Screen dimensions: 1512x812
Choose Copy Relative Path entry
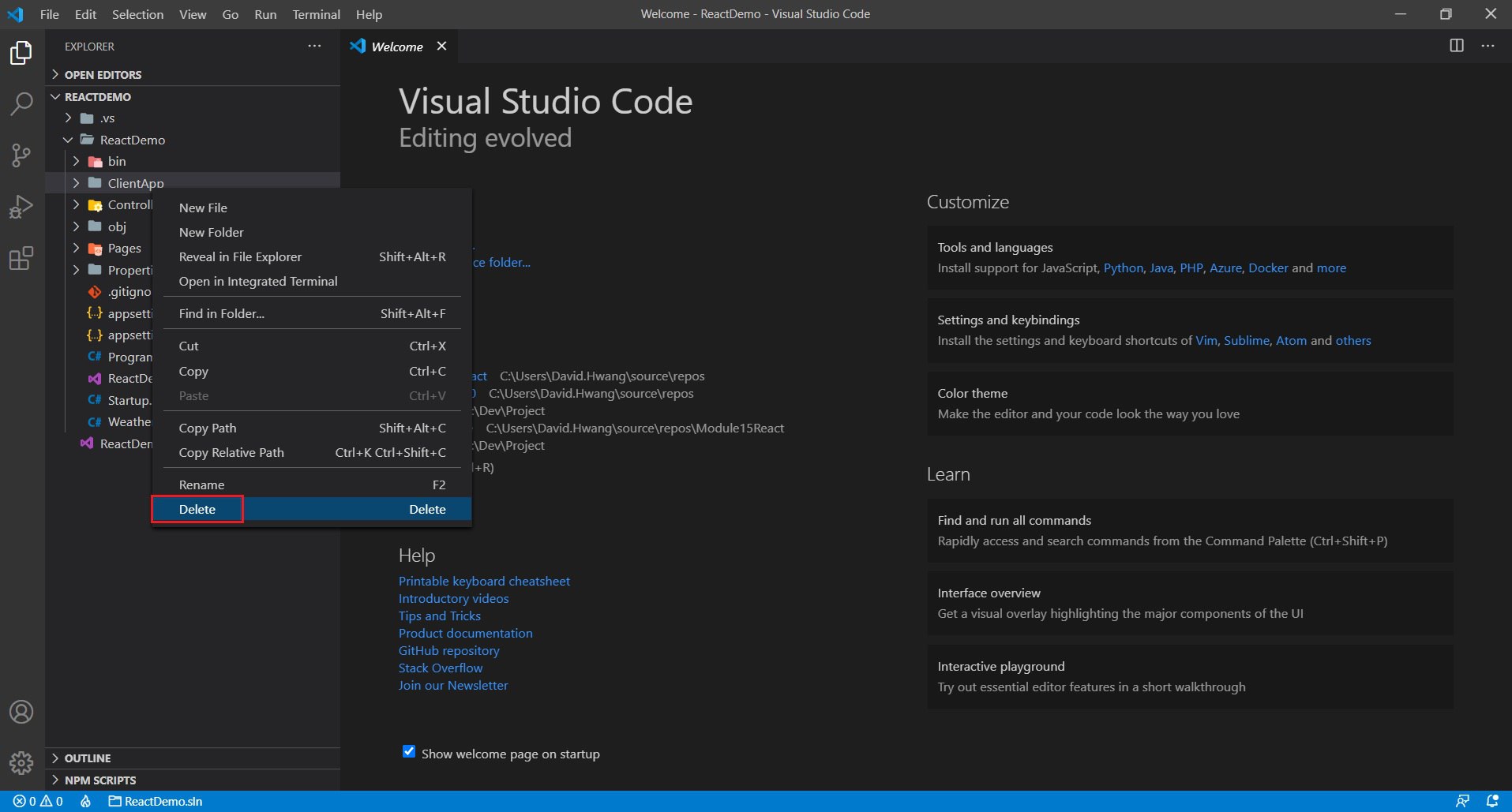pos(312,452)
